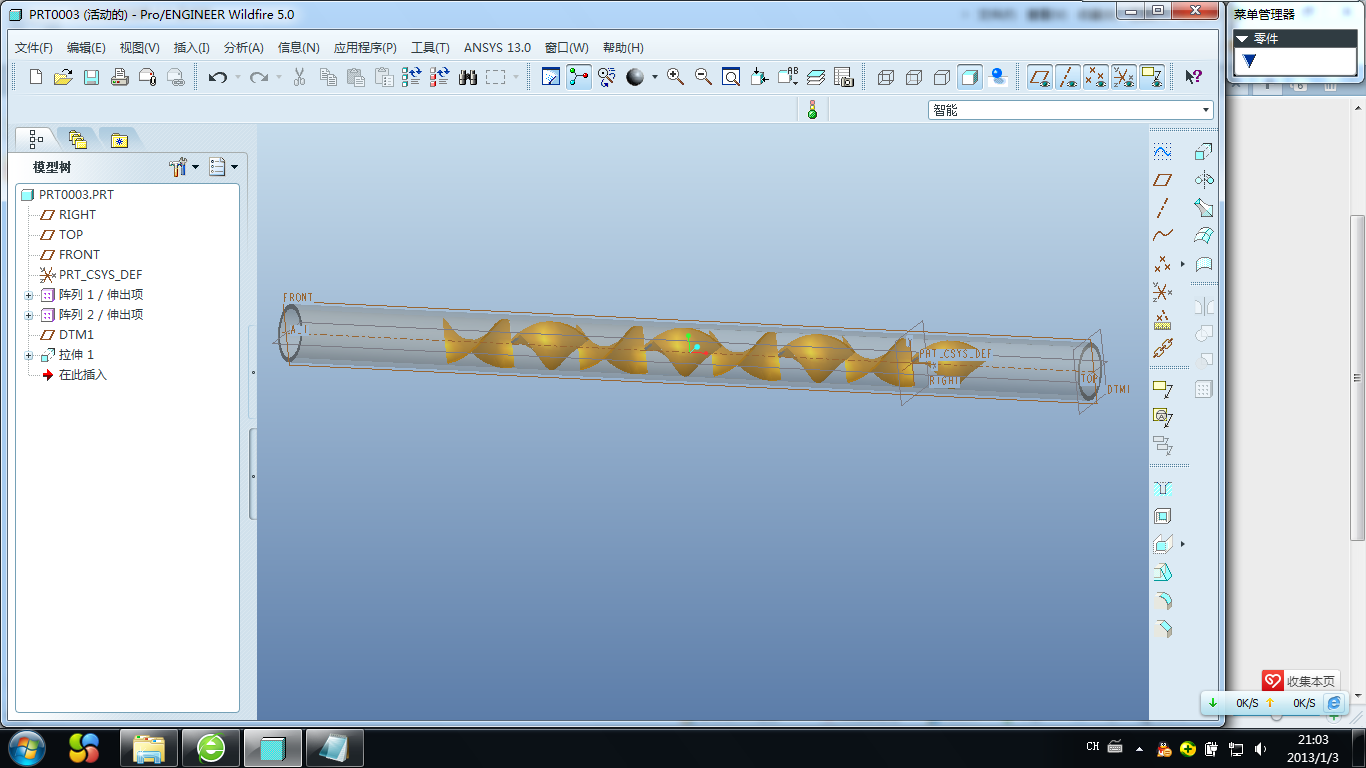Choose the Shell tool icon
The image size is (1366, 768).
1162,516
